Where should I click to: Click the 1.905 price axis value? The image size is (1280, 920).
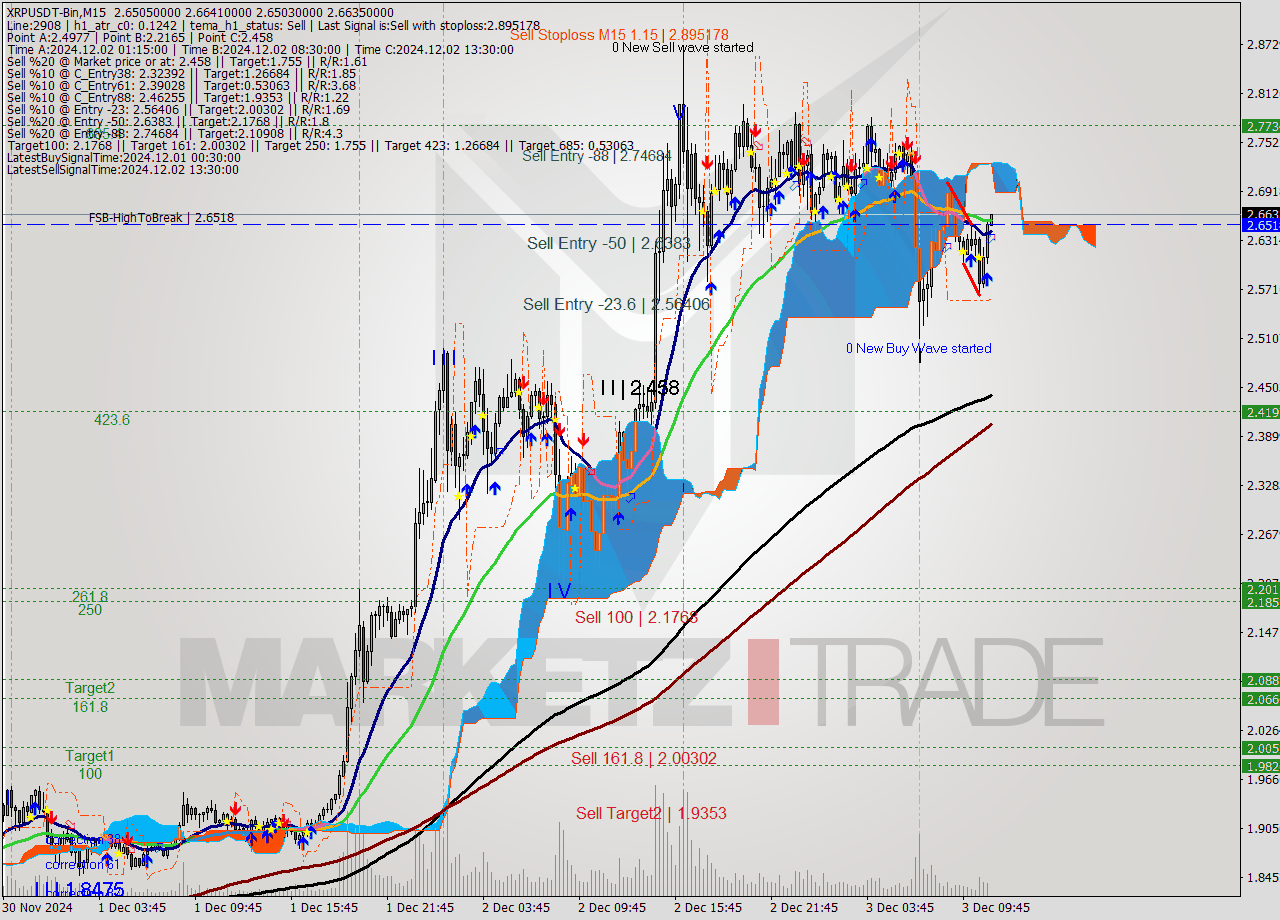[x=1262, y=828]
